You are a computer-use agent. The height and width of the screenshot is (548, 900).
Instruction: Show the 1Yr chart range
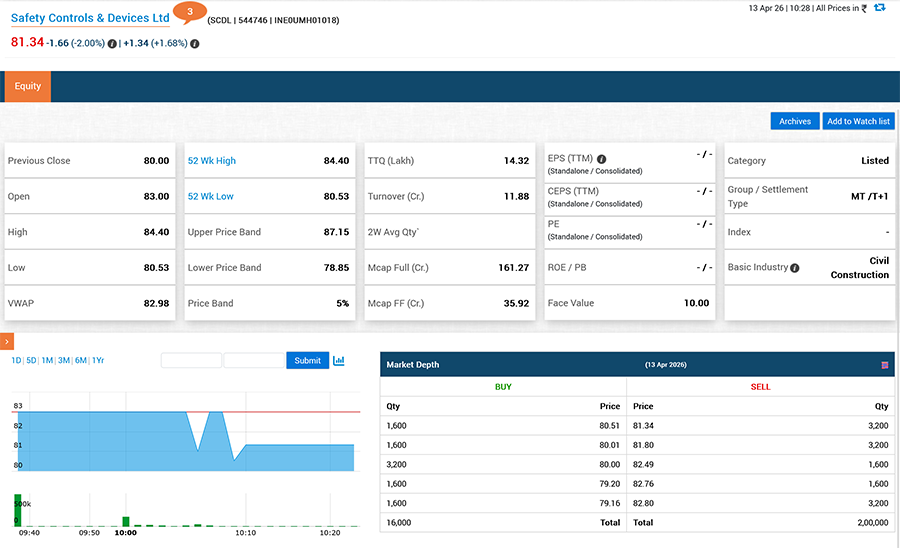pos(98,361)
